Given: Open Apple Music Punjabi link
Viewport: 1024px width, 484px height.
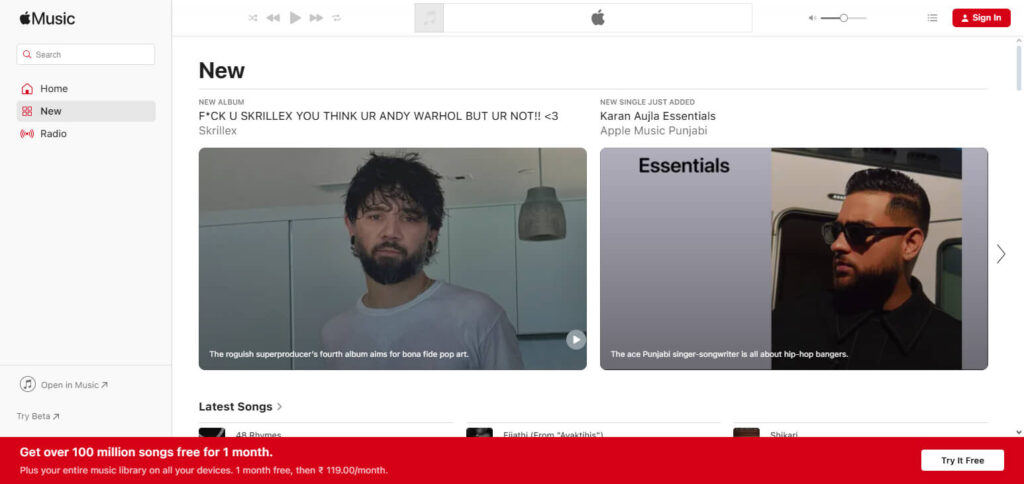Looking at the screenshot, I should point(653,131).
